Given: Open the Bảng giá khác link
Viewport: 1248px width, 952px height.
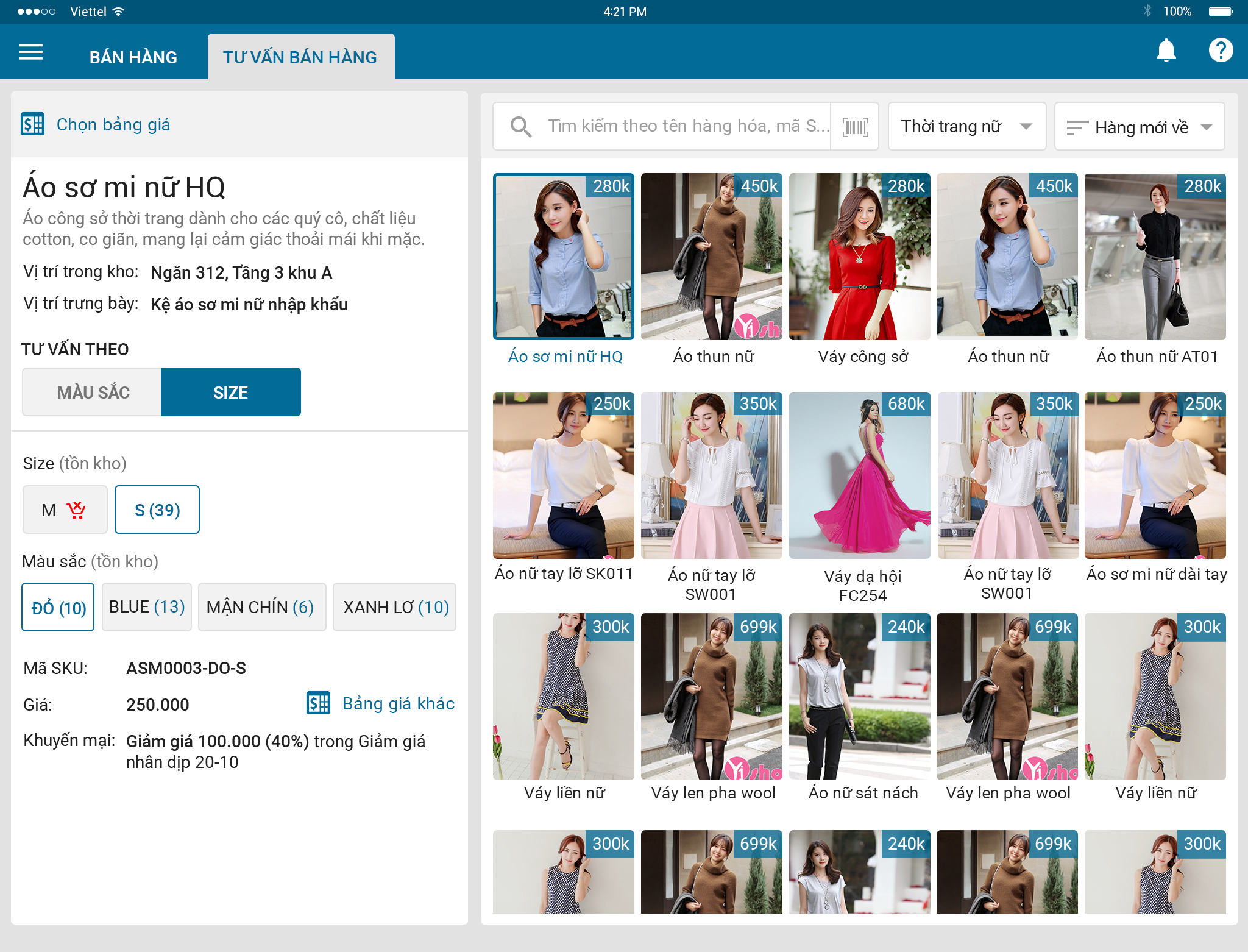Looking at the screenshot, I should click(398, 703).
